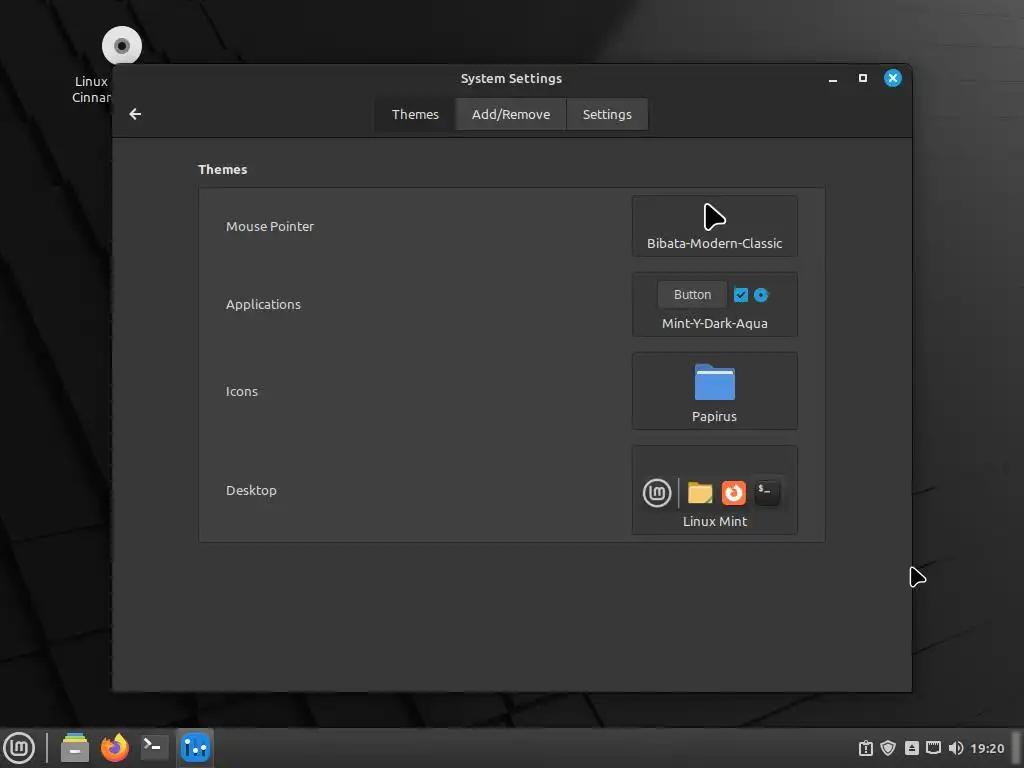Open the network connection tray icon
1024x768 pixels.
click(933, 748)
